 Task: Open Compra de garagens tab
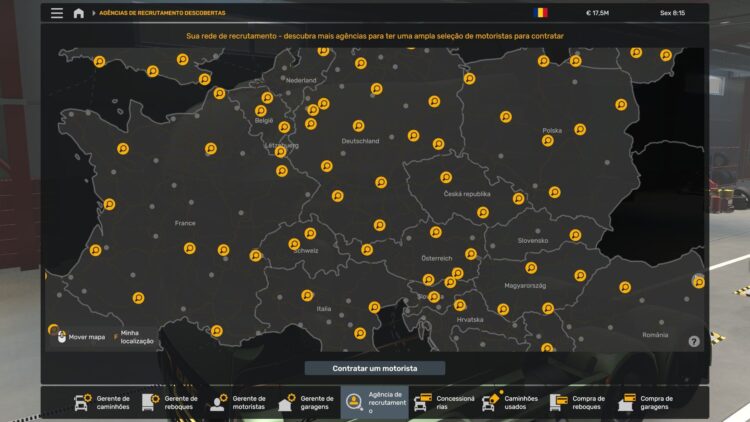point(647,402)
